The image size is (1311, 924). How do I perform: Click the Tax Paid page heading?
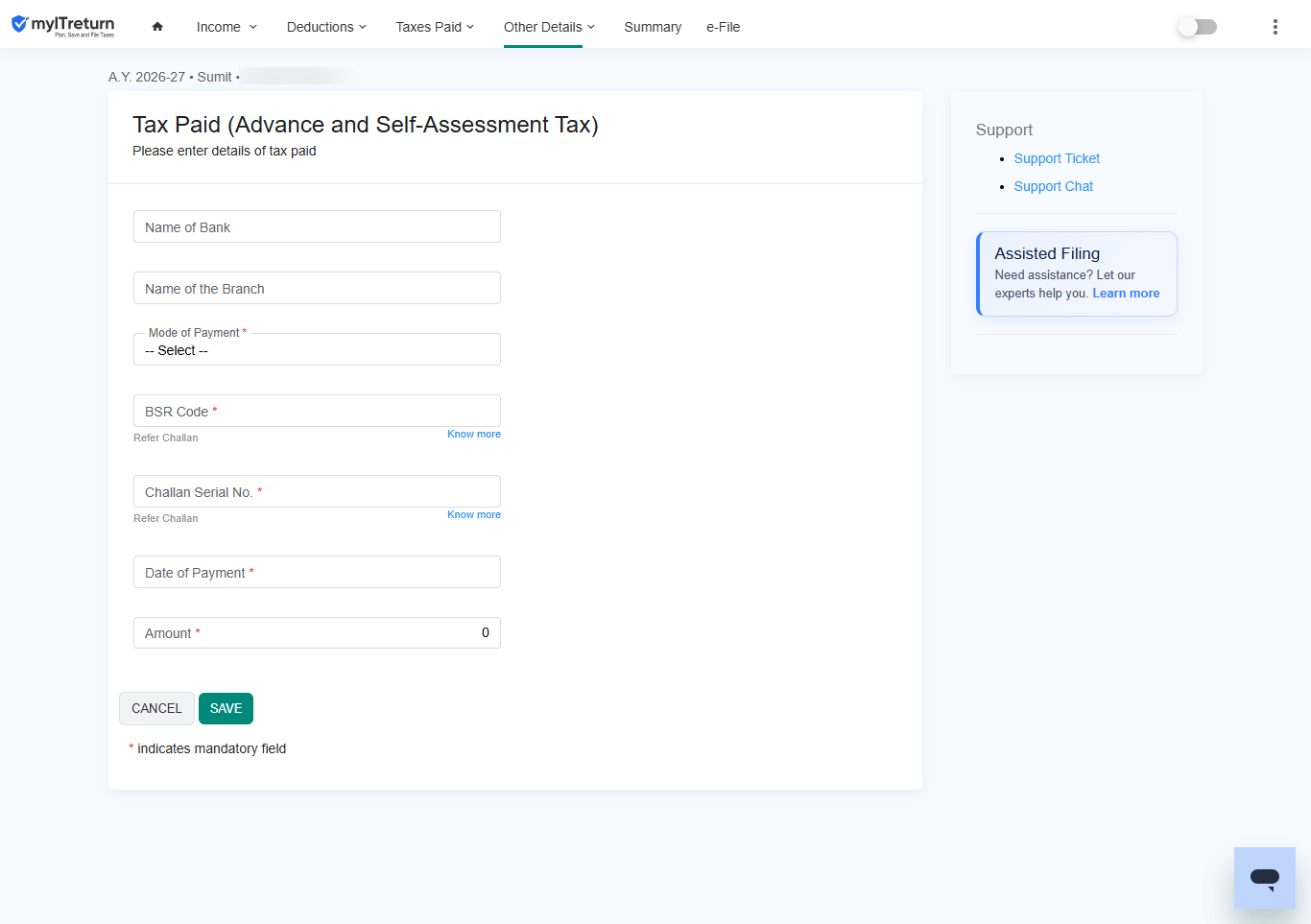(x=366, y=125)
